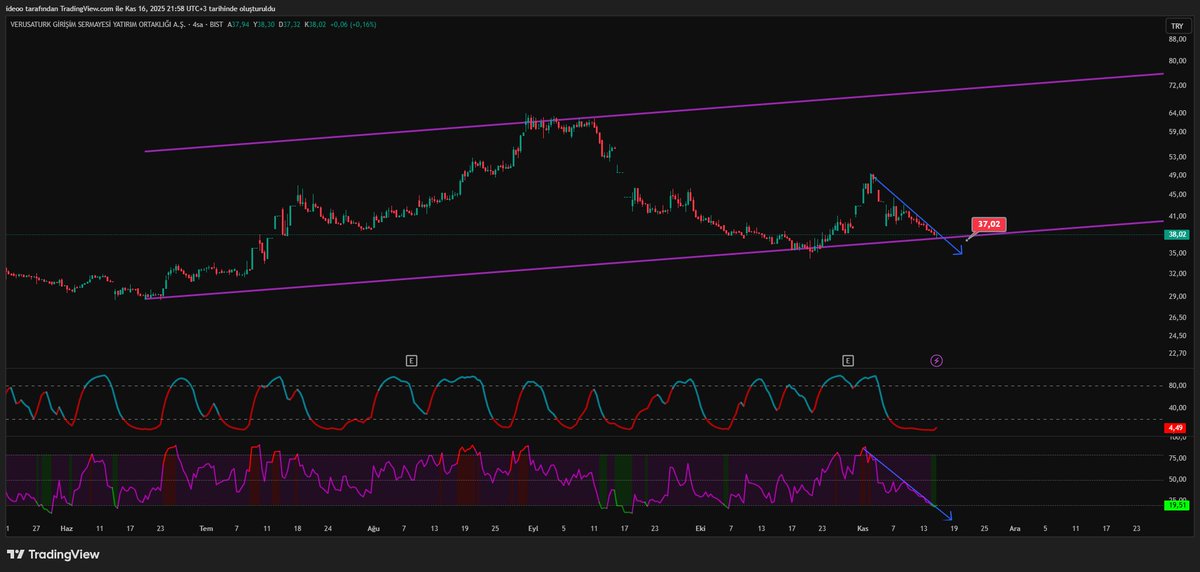Click the 35,00 price axis label
This screenshot has width=1200, height=572.
[x=1177, y=253]
